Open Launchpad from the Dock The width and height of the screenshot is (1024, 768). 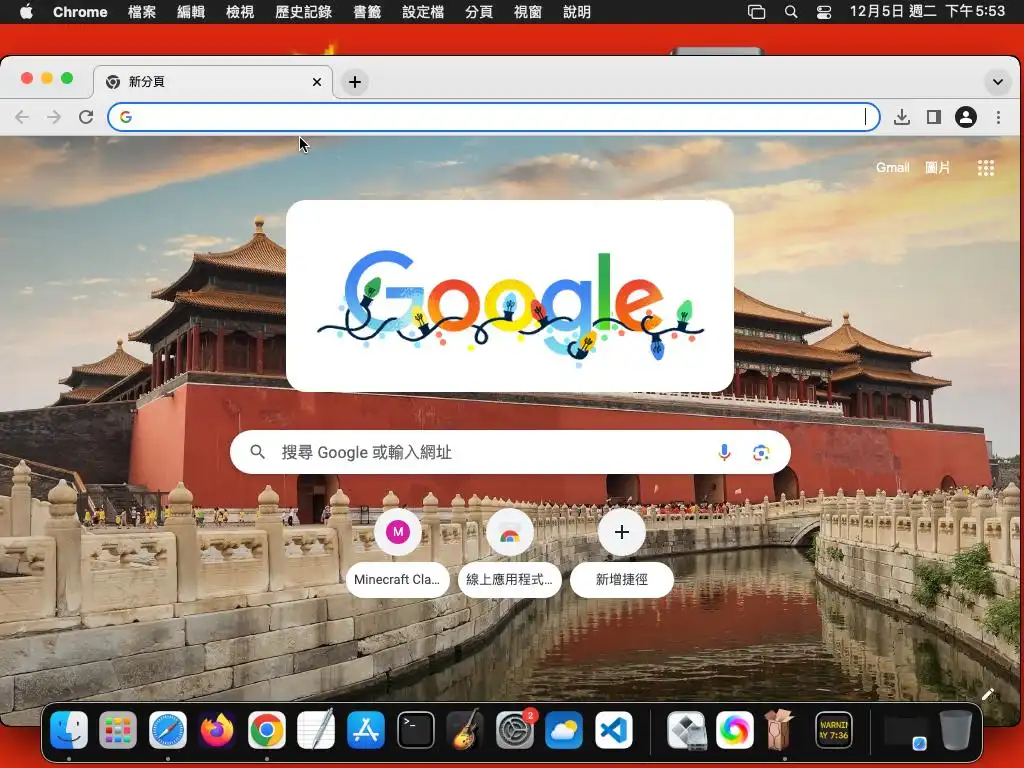tap(118, 729)
